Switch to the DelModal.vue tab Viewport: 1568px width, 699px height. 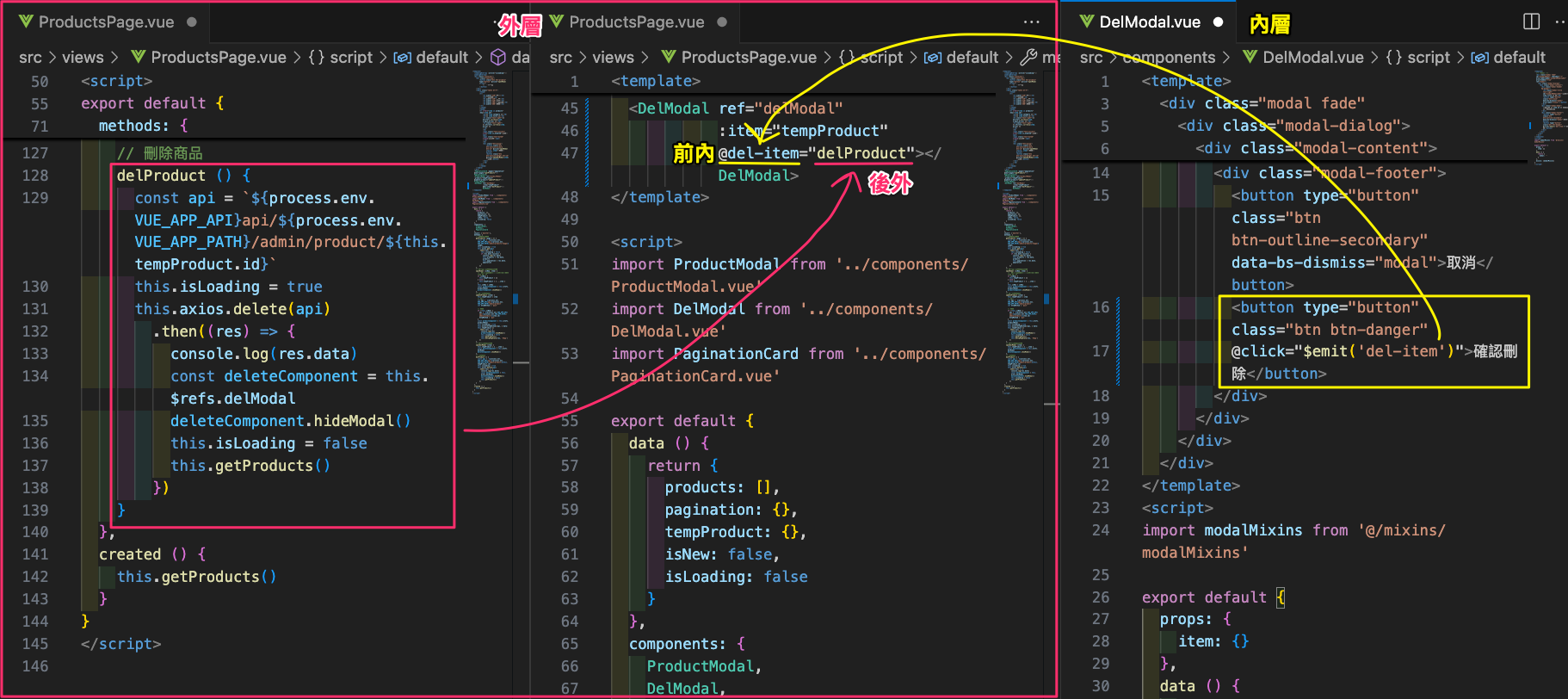coord(1149,22)
